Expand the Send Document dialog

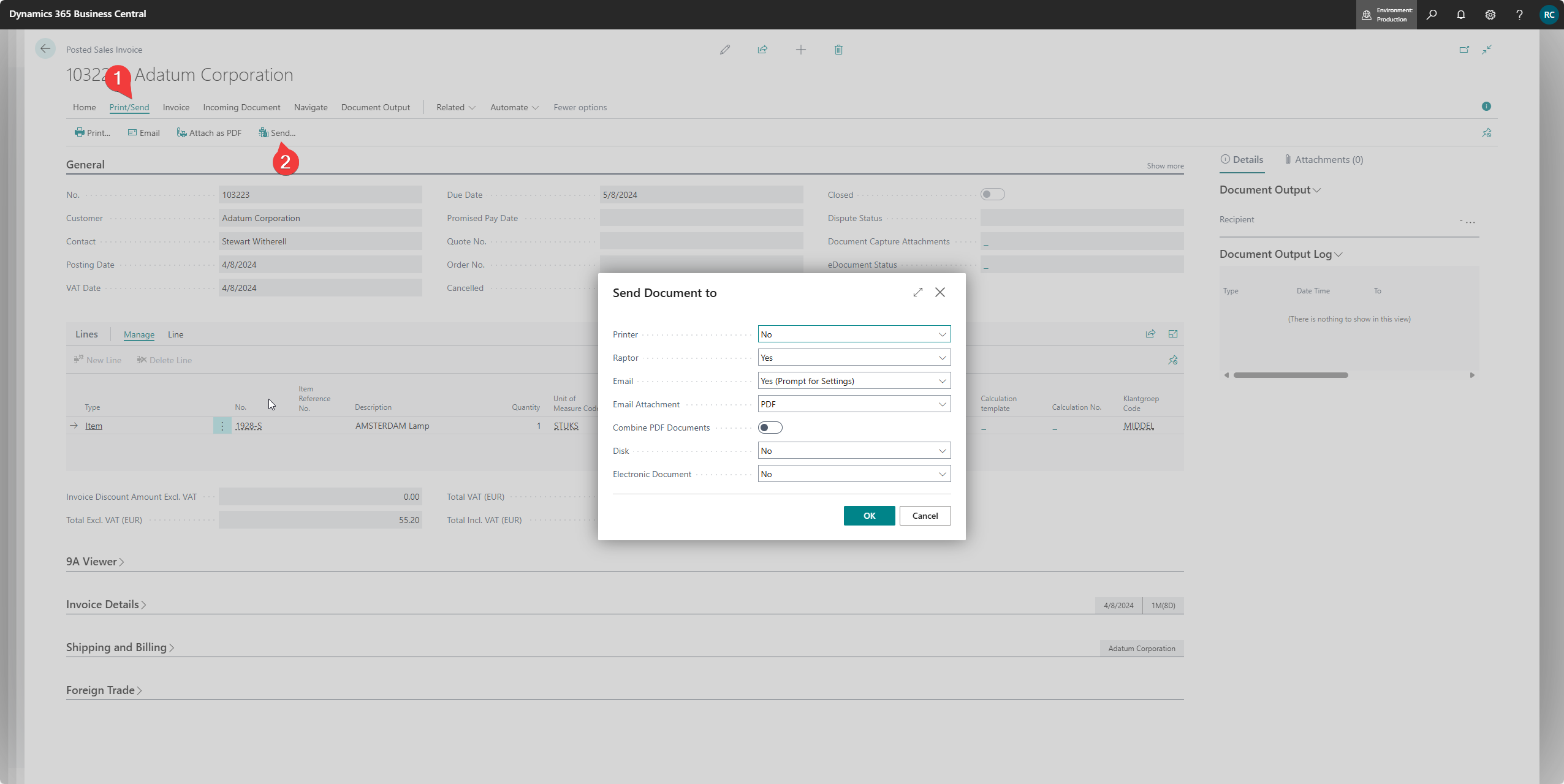tap(917, 292)
